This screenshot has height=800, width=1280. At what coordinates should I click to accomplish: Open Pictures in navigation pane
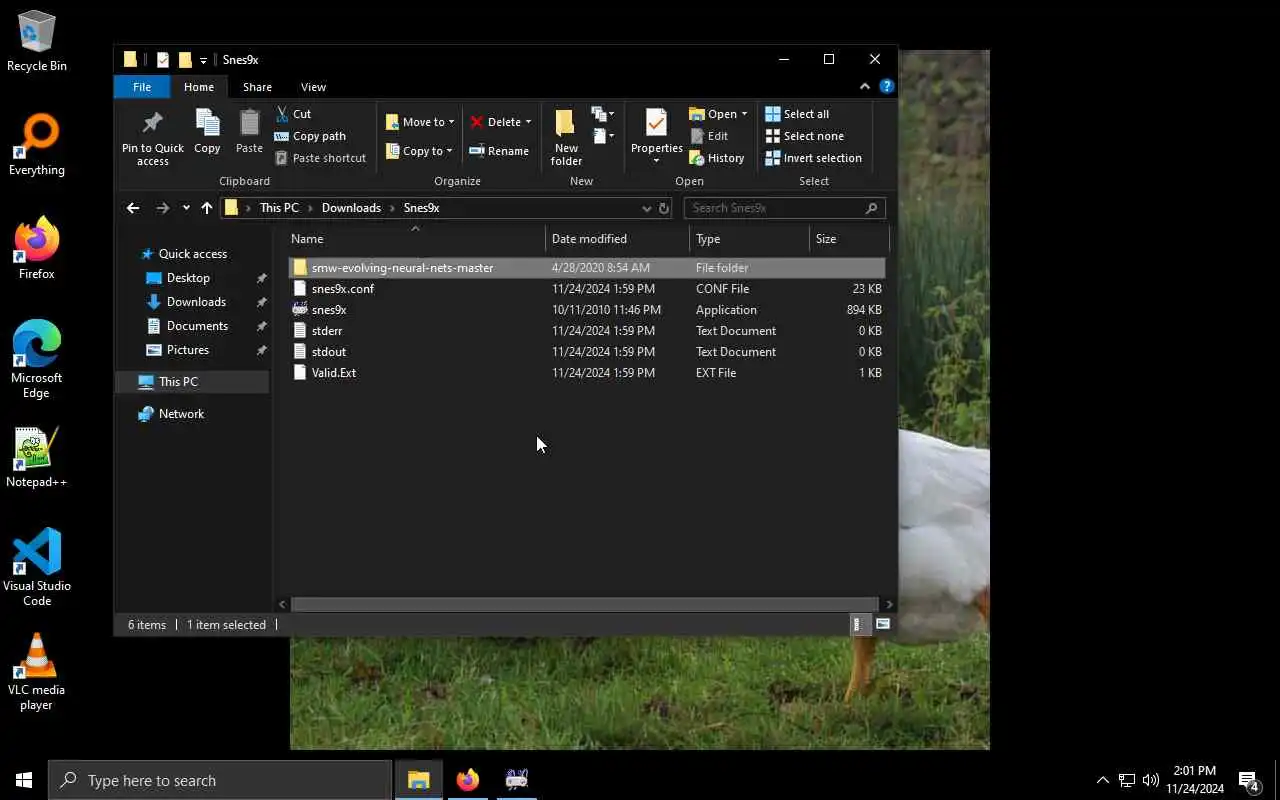click(x=188, y=350)
